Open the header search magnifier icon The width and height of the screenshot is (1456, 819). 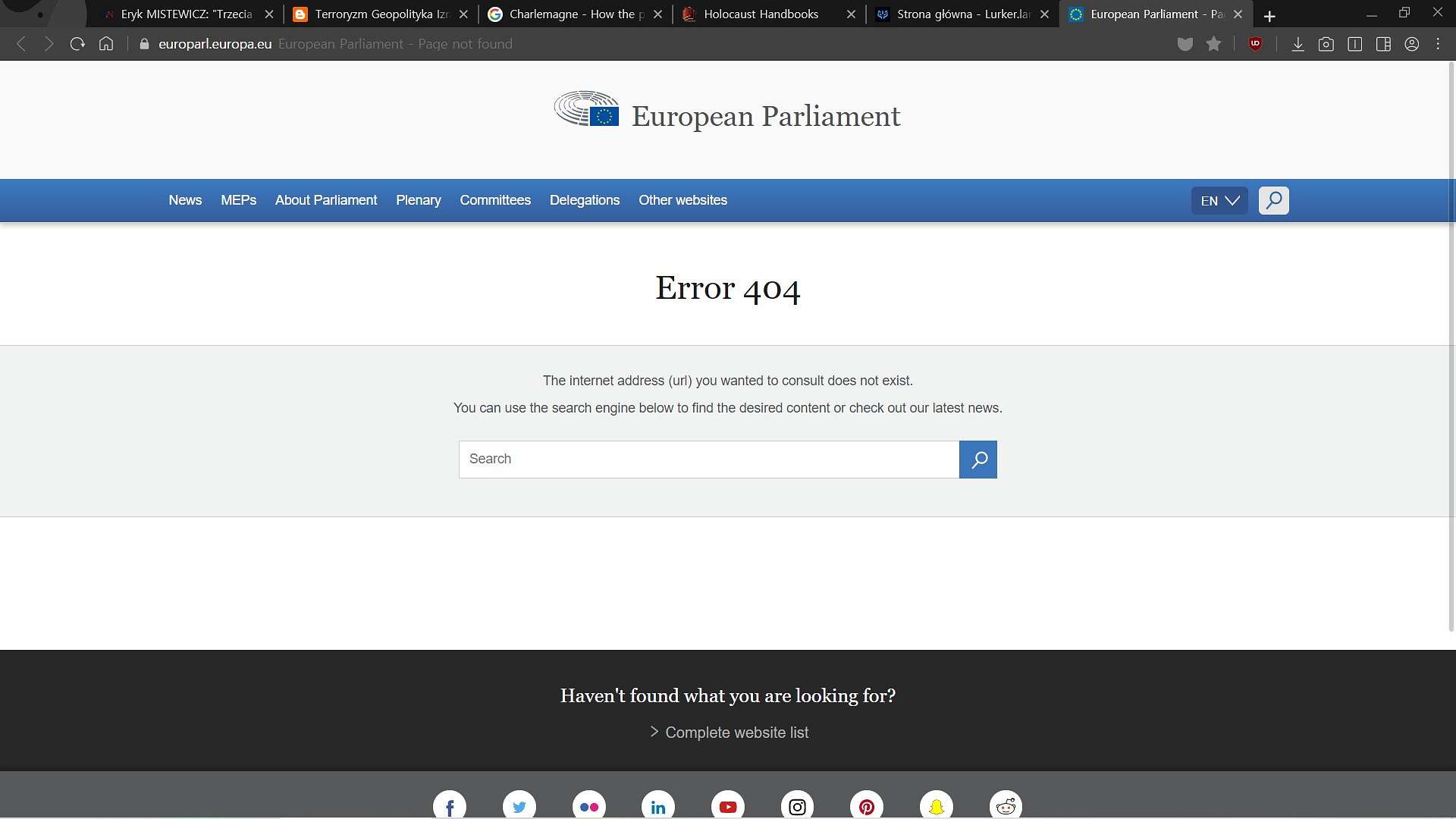(1274, 200)
